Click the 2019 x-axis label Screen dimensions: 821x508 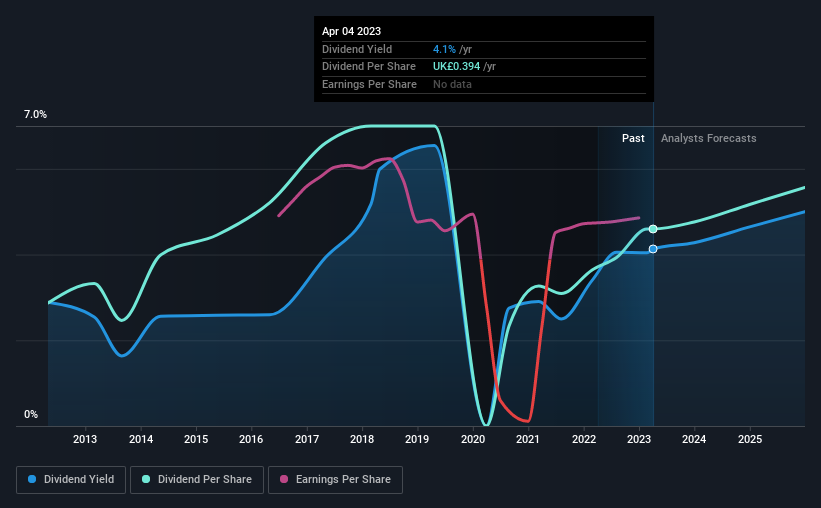(417, 439)
